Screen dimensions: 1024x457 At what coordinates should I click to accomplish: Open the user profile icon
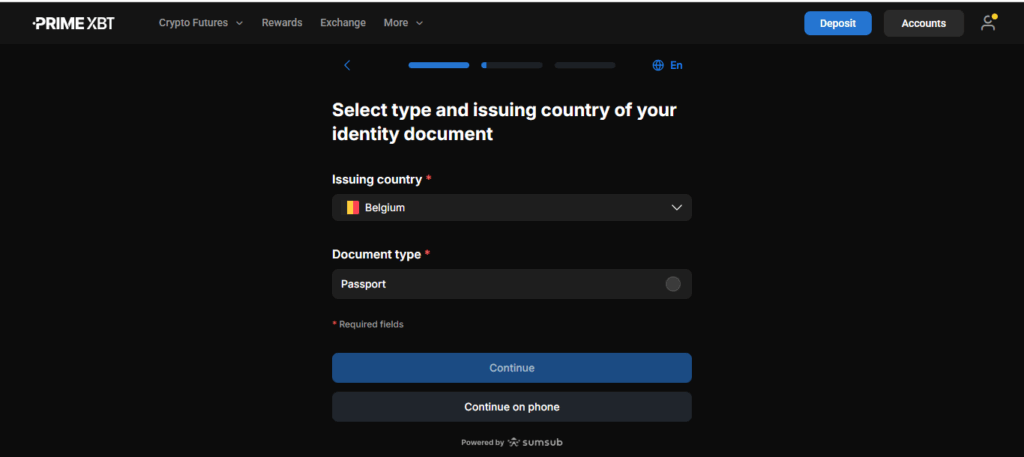[x=988, y=23]
